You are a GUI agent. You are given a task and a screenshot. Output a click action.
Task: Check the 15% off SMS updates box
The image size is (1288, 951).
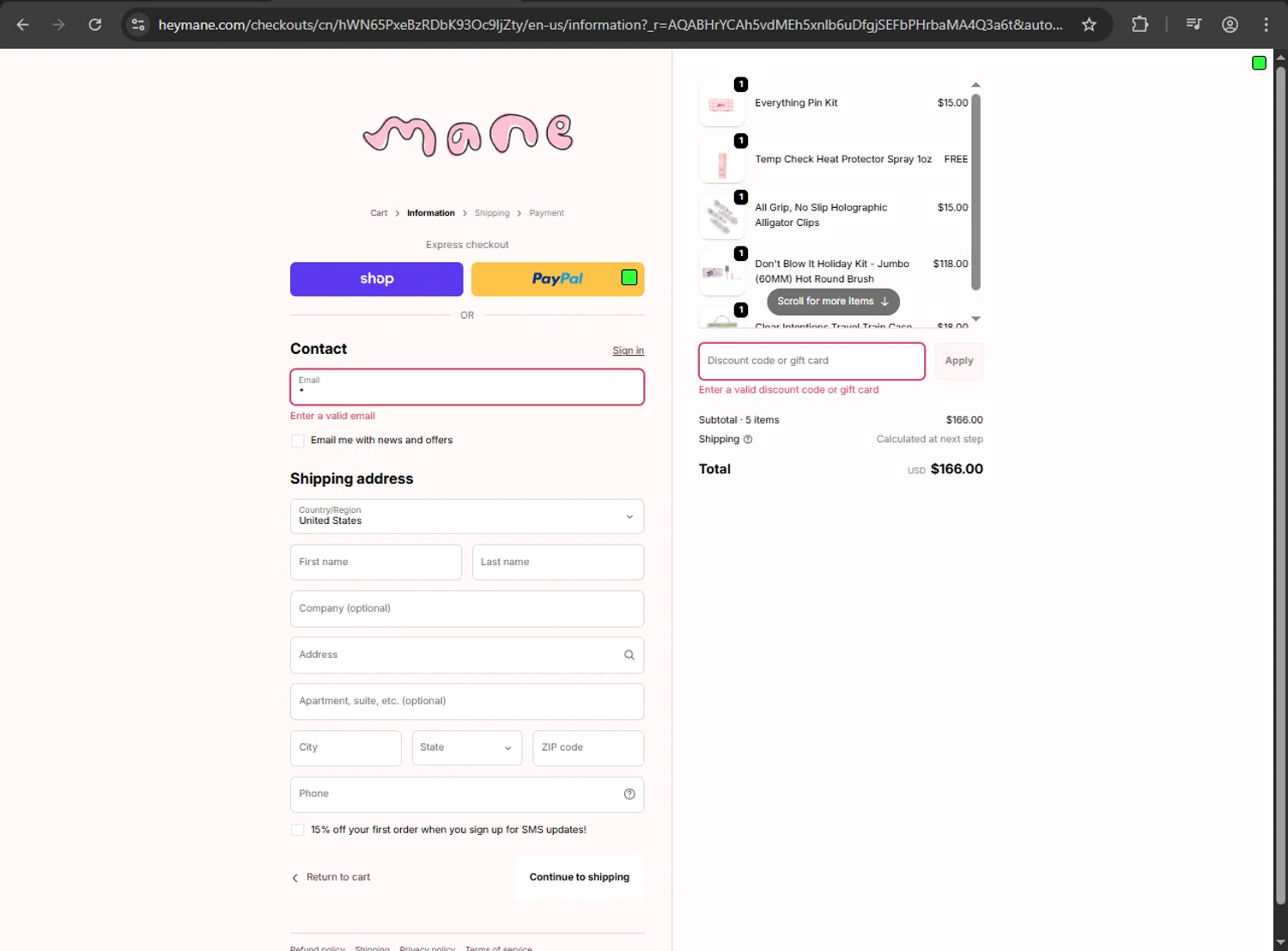pyautogui.click(x=298, y=831)
